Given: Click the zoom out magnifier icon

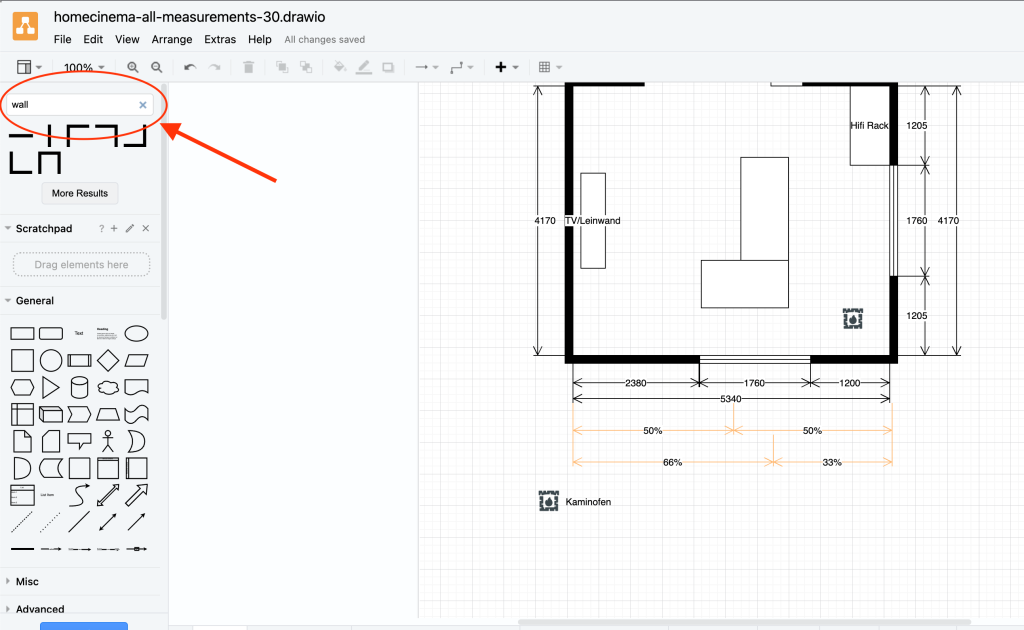Looking at the screenshot, I should [157, 67].
